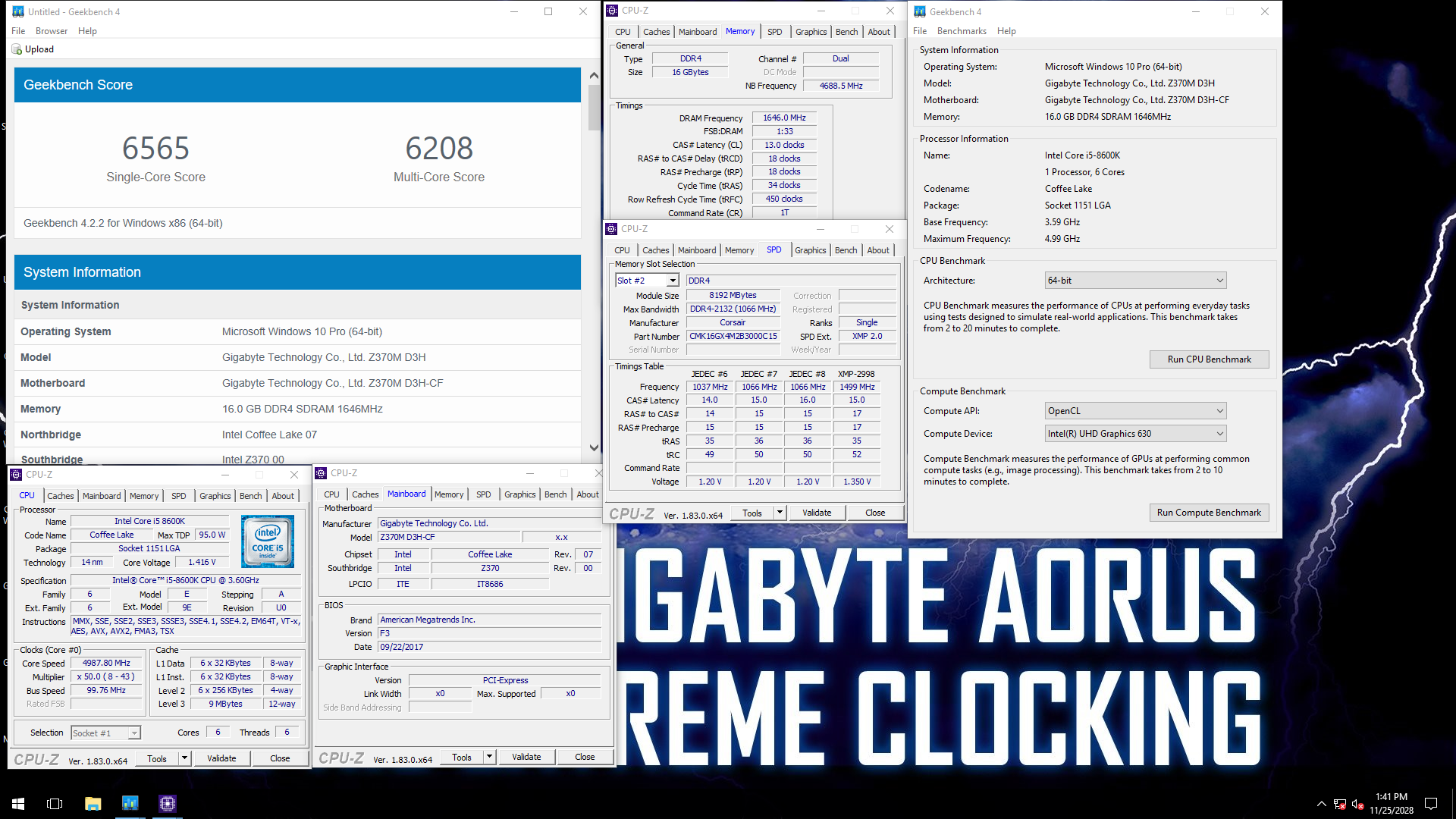
Task: Open the Bench tab in the CPU tab CPU-Z window
Action: (x=250, y=496)
